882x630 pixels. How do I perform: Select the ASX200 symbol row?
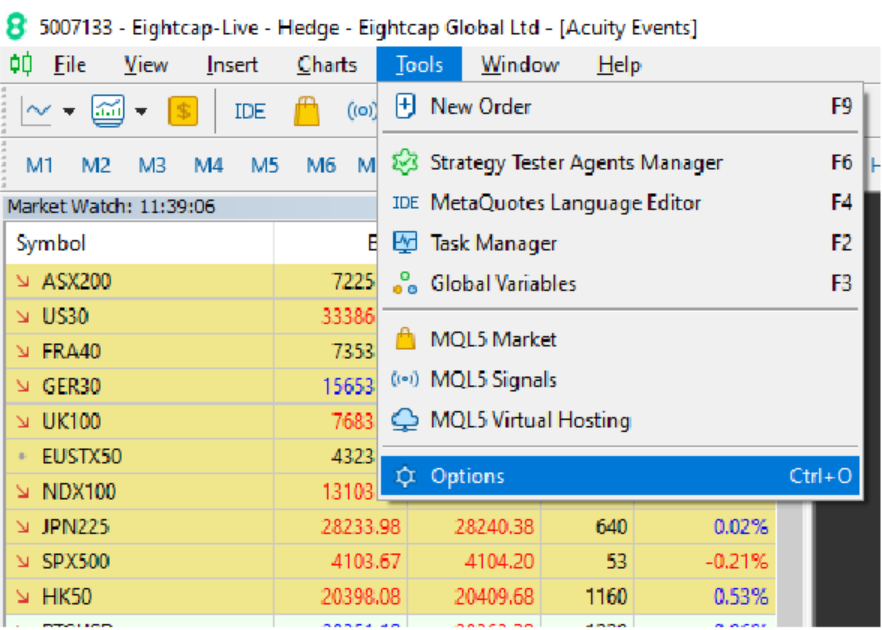(191, 281)
